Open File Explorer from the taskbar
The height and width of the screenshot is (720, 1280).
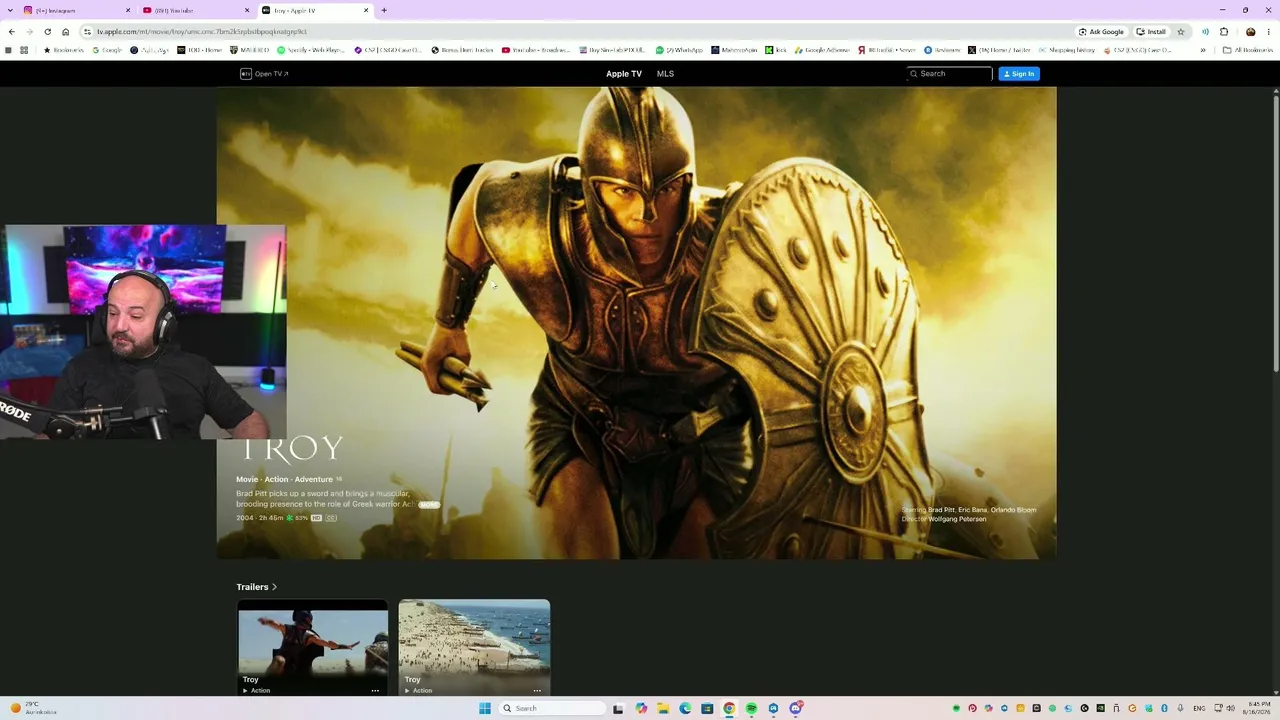click(x=663, y=708)
